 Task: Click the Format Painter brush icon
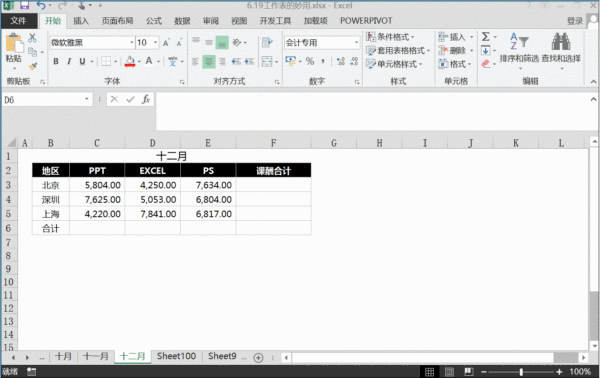tap(33, 66)
